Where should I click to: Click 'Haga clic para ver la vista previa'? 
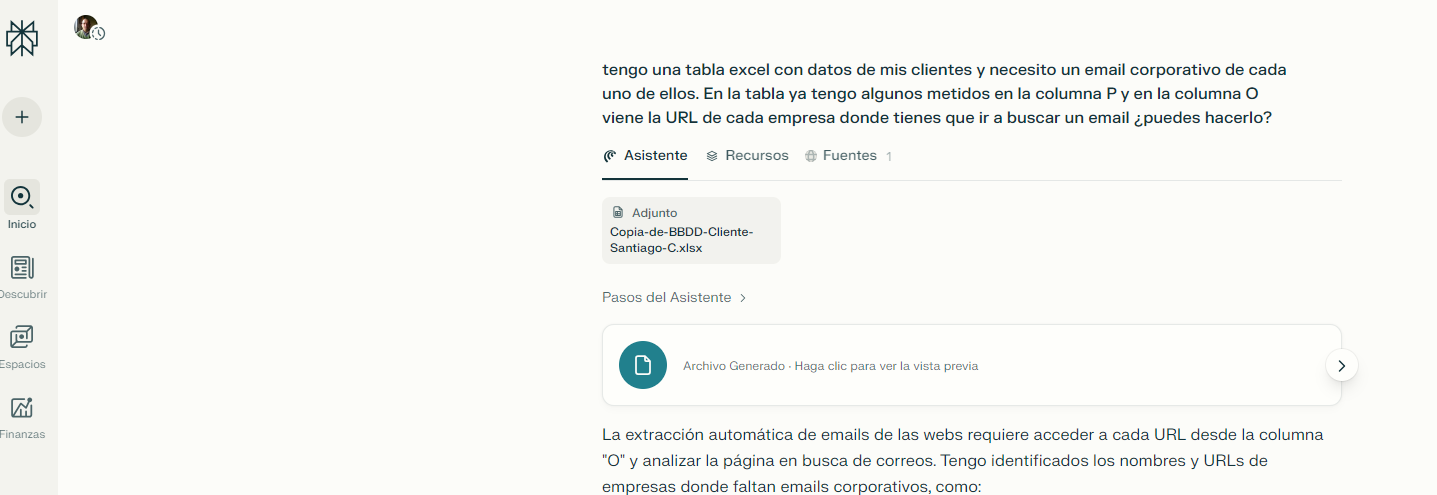(886, 366)
